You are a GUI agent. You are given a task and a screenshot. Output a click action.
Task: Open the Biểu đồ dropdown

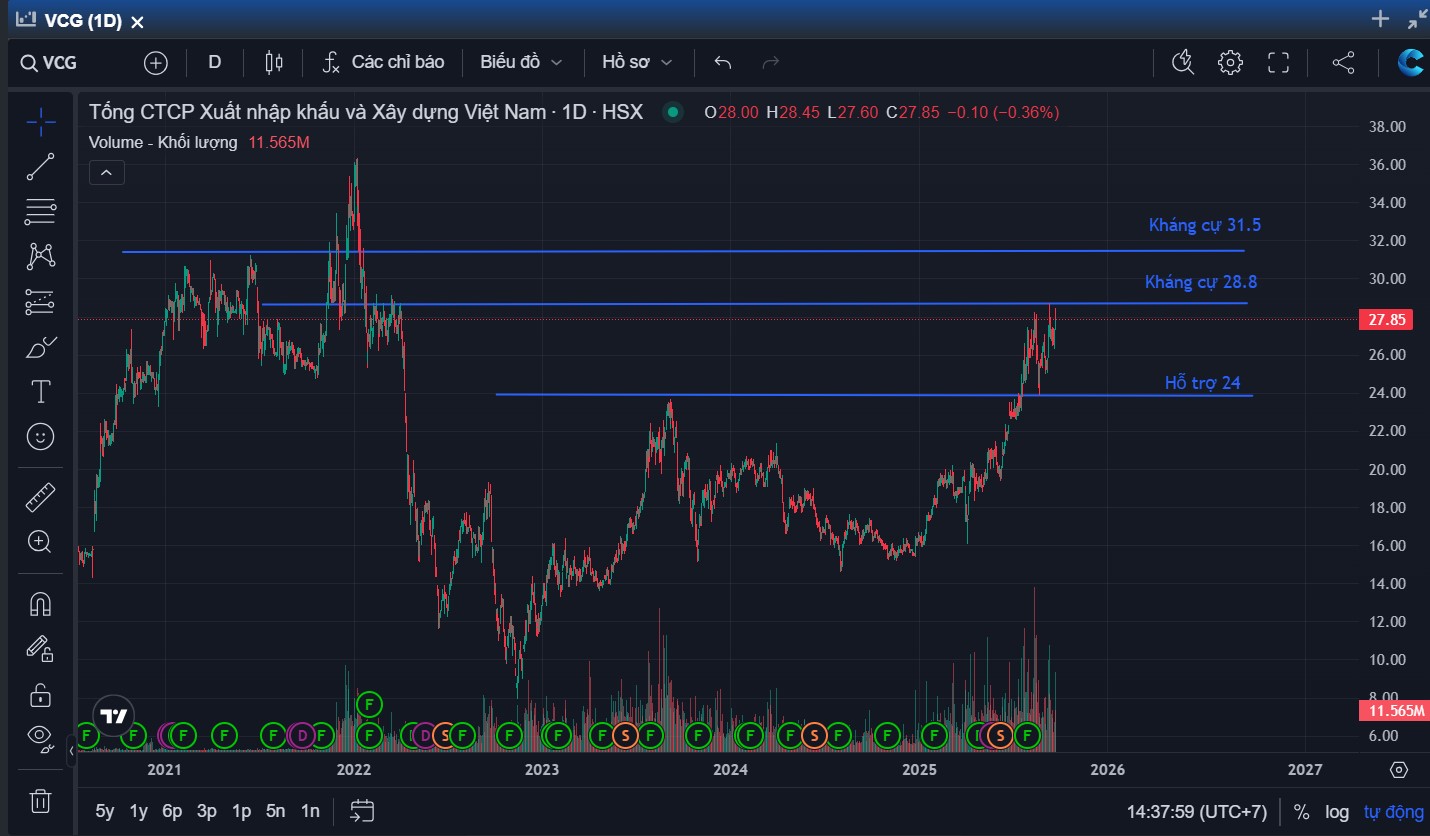[520, 62]
